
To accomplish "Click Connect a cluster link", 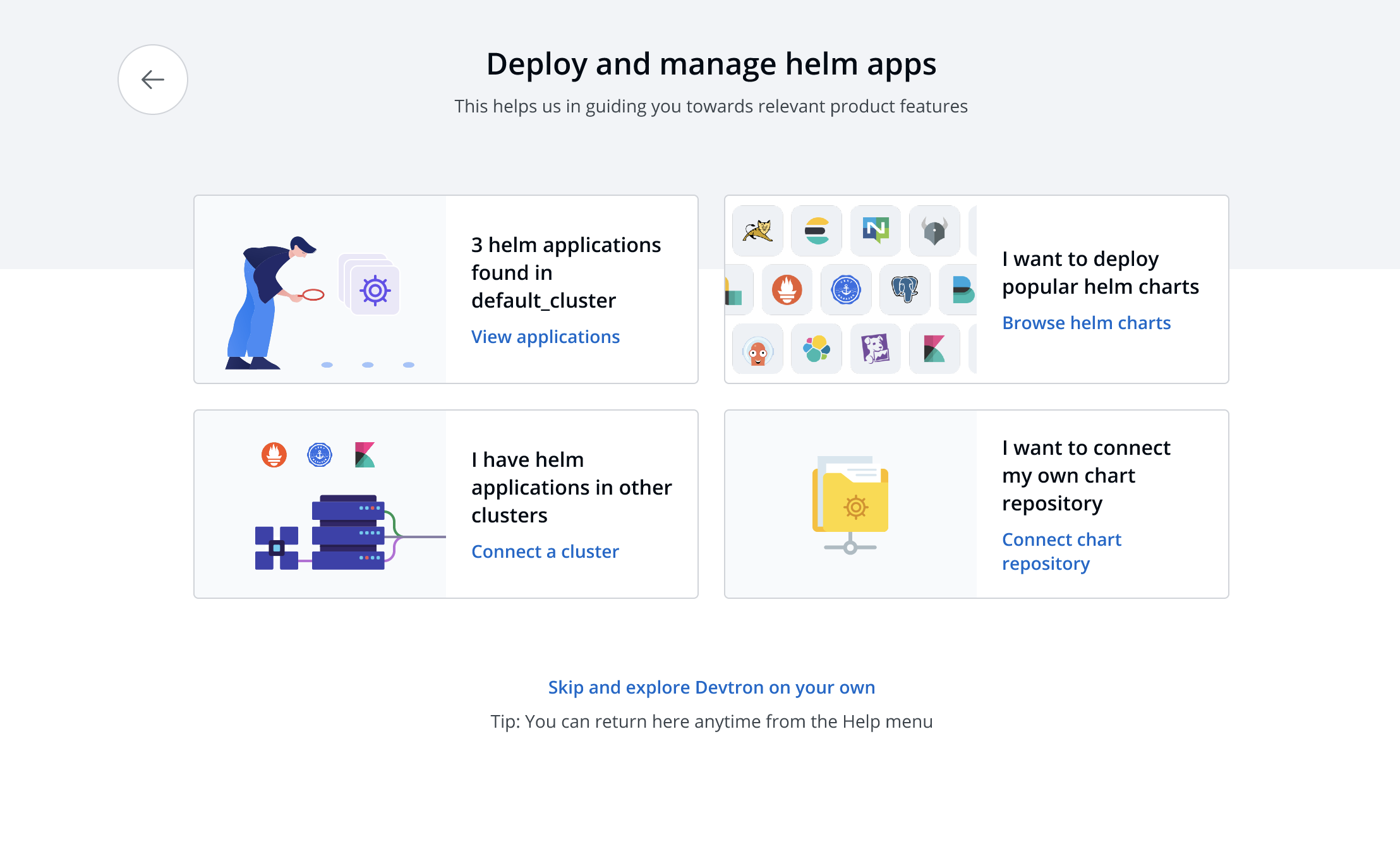I will click(x=545, y=551).
